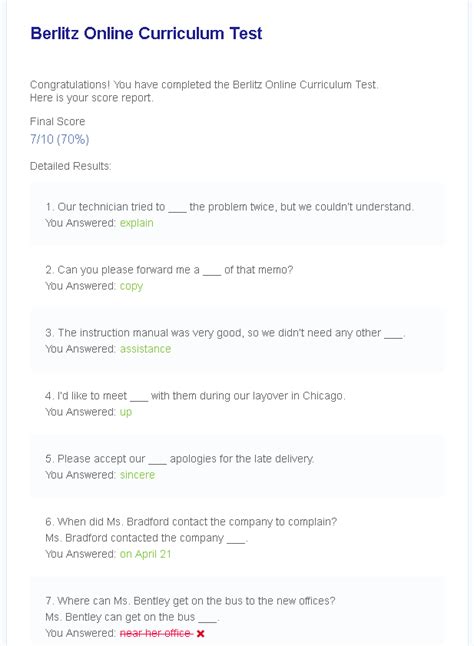Click question 3 about the instruction manual
Image resolution: width=474 pixels, height=646 pixels.
click(x=225, y=333)
